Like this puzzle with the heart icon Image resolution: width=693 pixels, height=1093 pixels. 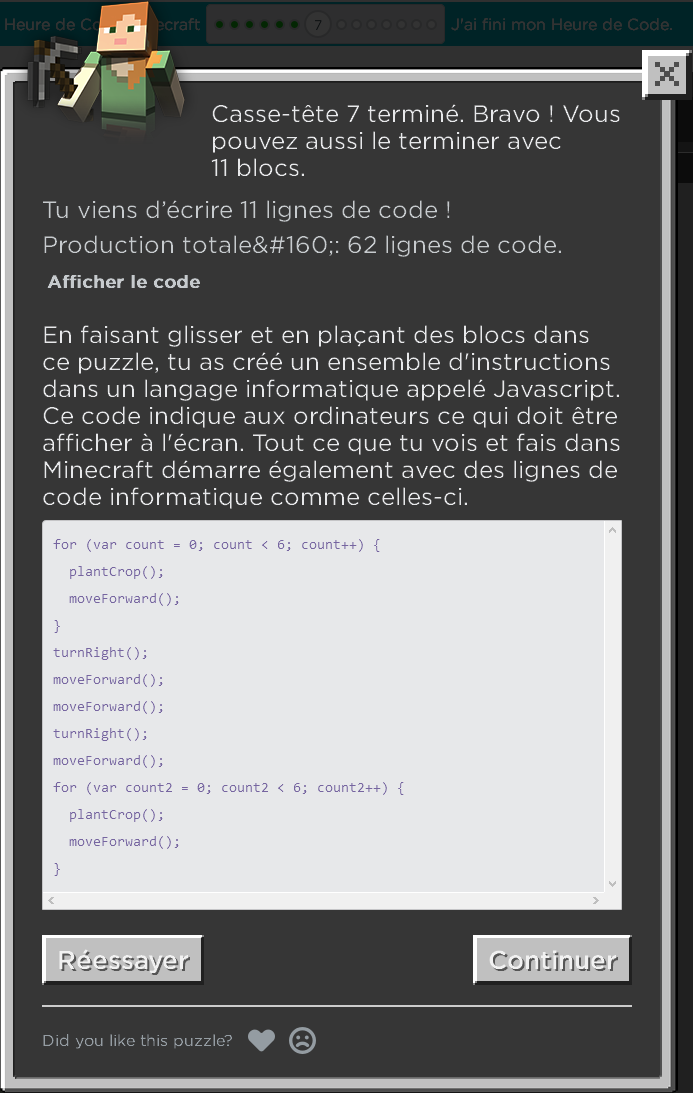(x=261, y=1040)
